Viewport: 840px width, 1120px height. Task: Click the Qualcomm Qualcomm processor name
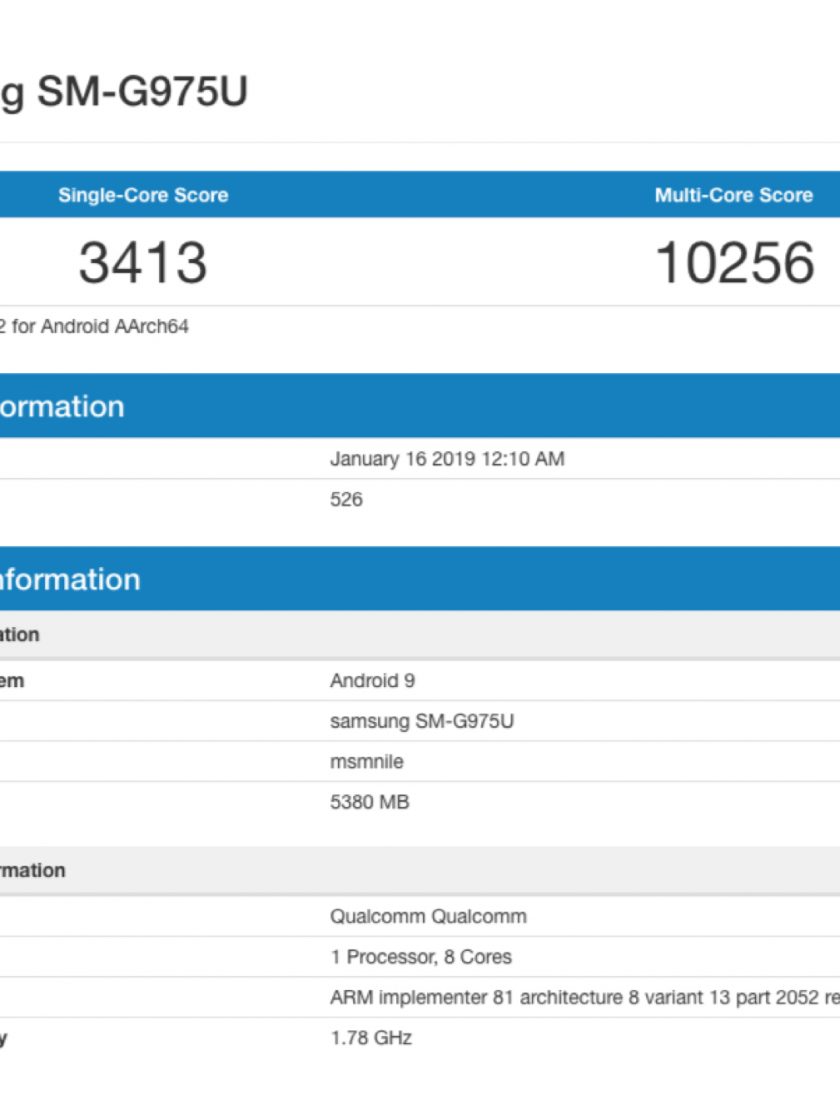[x=428, y=916]
